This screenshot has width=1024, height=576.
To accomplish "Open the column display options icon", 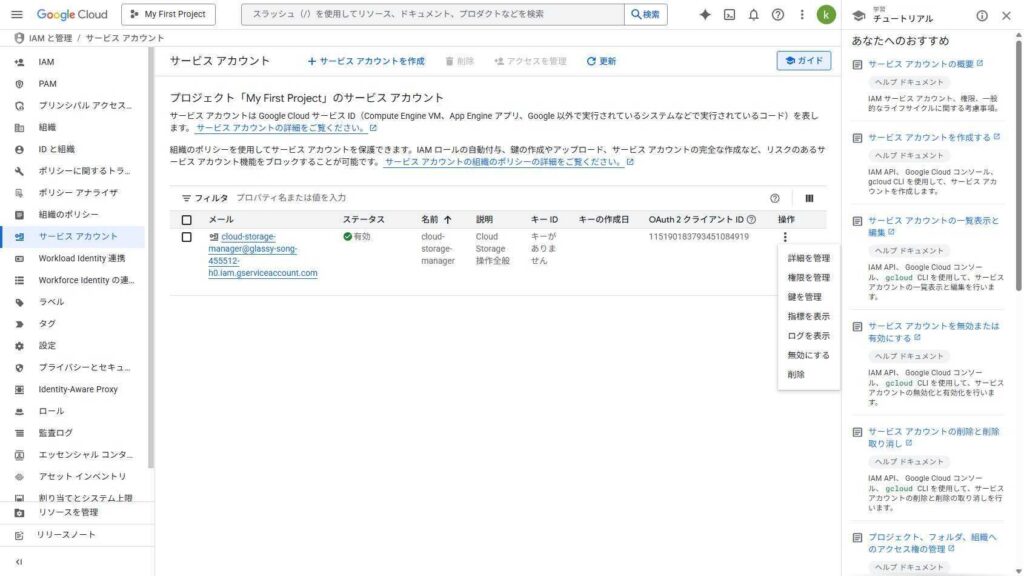I will pyautogui.click(x=809, y=199).
